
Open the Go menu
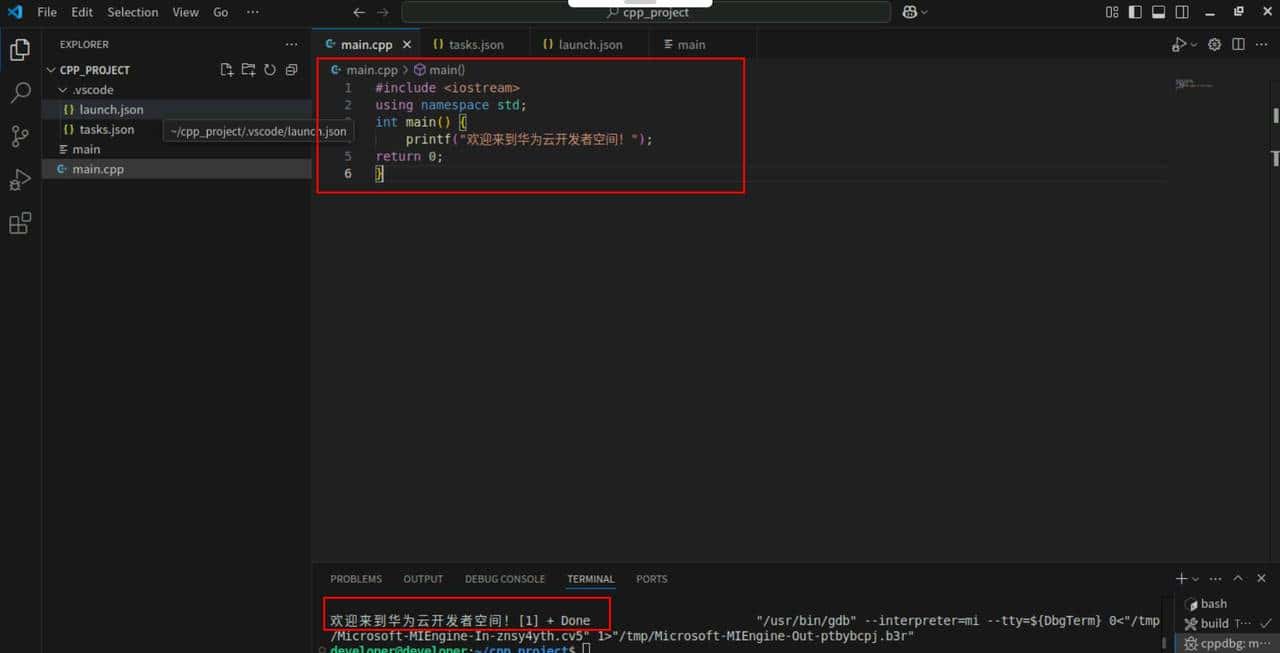220,12
